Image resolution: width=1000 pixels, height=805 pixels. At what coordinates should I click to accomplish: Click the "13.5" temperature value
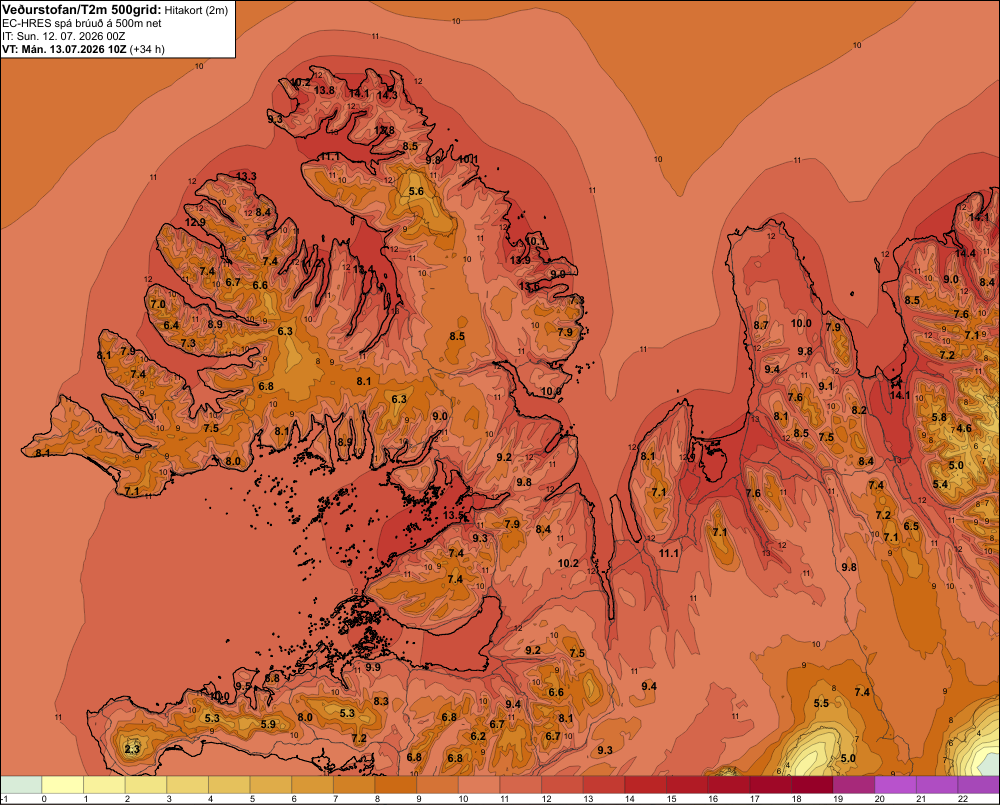point(453,515)
